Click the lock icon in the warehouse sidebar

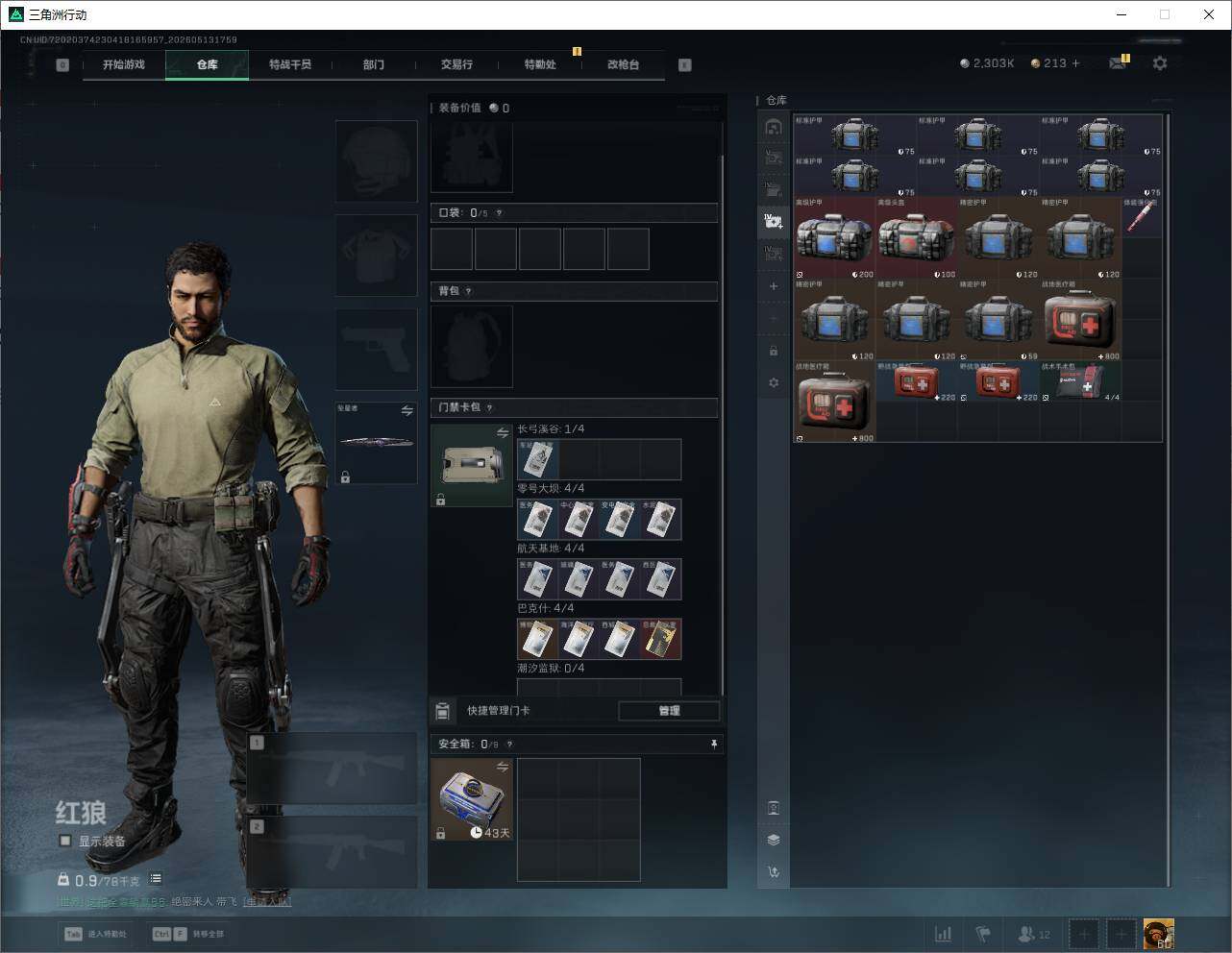[774, 351]
